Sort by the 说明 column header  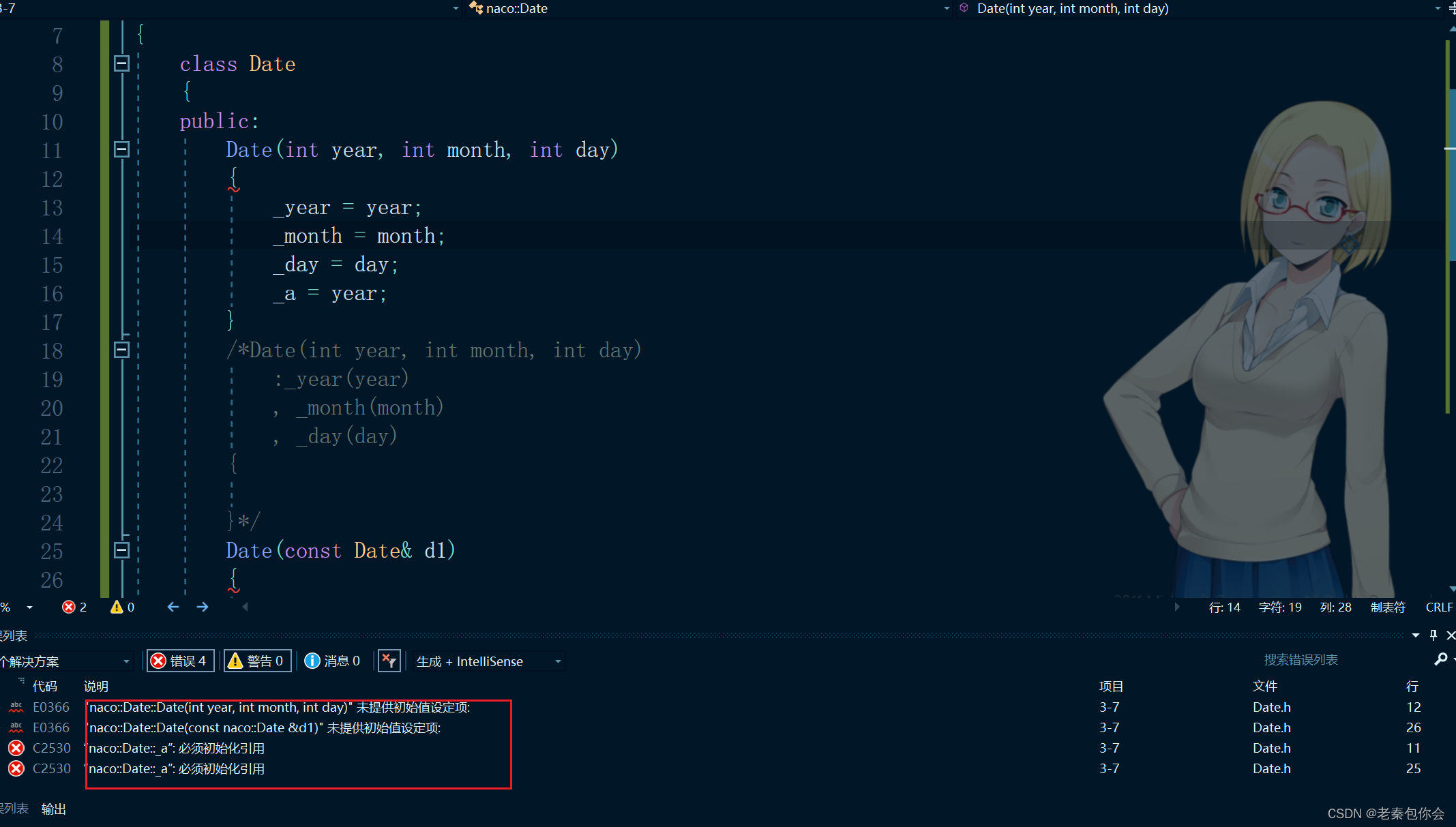pyautogui.click(x=96, y=686)
